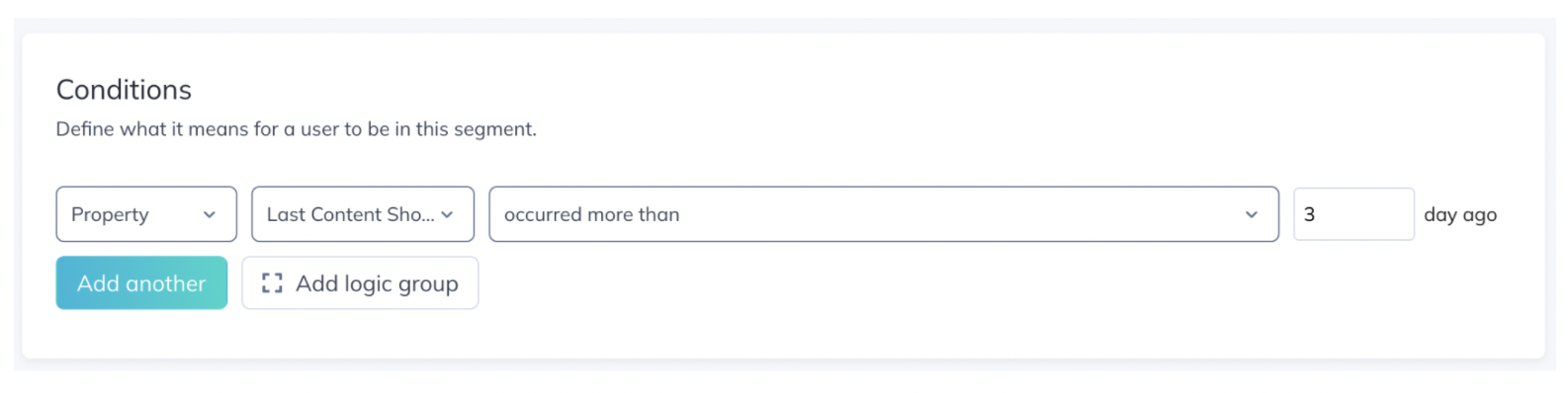
Task: Click the day ago label
Action: coord(1460,214)
